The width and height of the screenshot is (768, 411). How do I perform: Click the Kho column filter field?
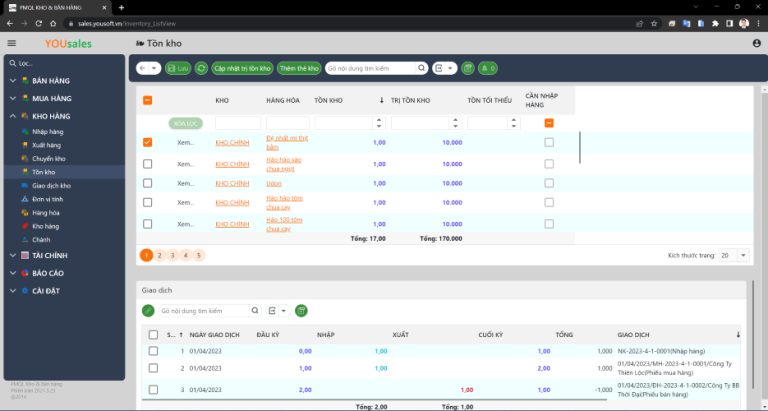tap(237, 122)
